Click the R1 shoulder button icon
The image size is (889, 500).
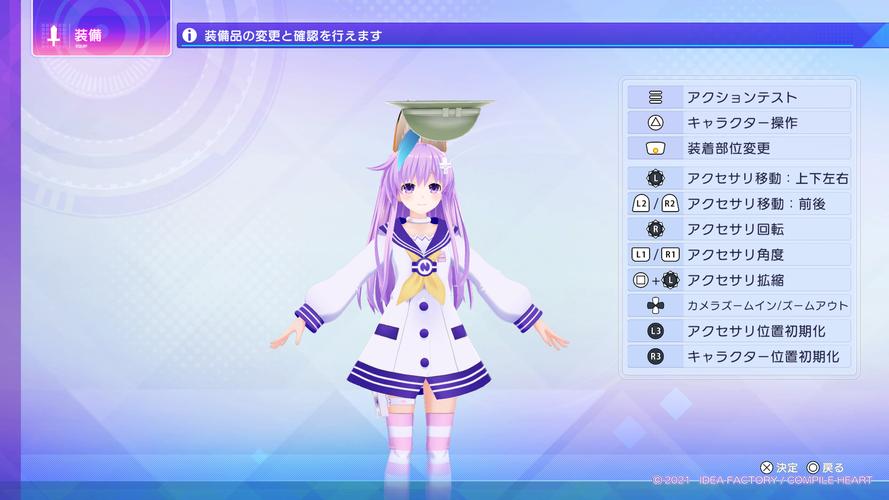669,254
